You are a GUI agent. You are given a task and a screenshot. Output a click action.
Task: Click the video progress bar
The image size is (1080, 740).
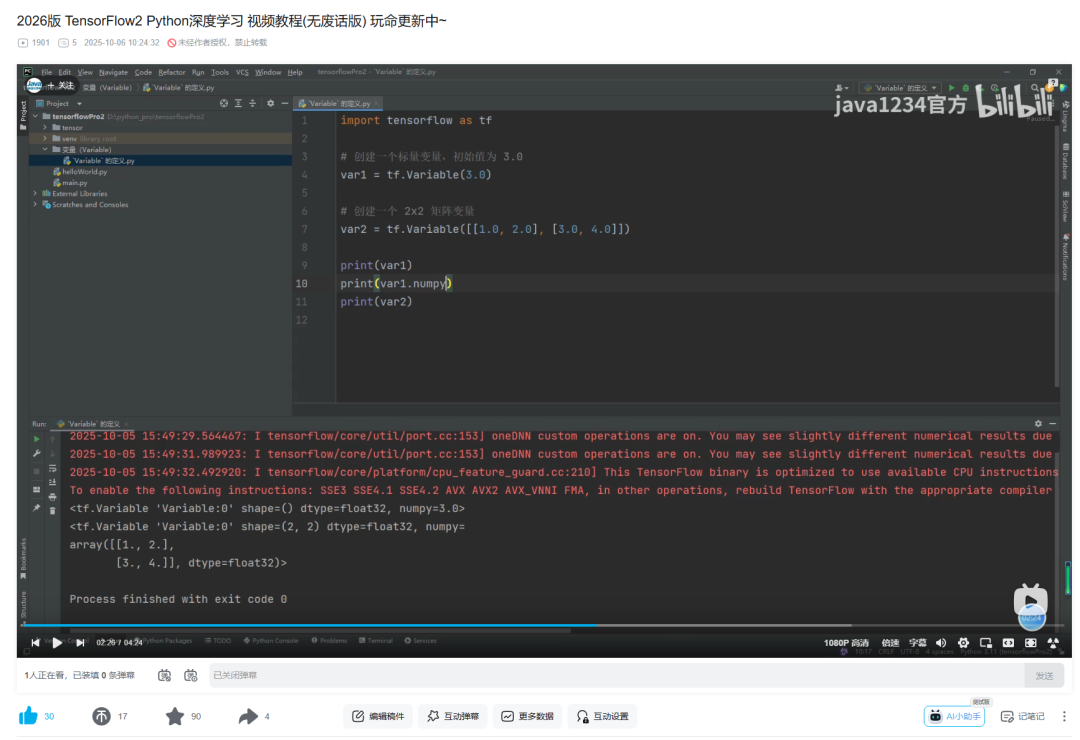tap(544, 625)
